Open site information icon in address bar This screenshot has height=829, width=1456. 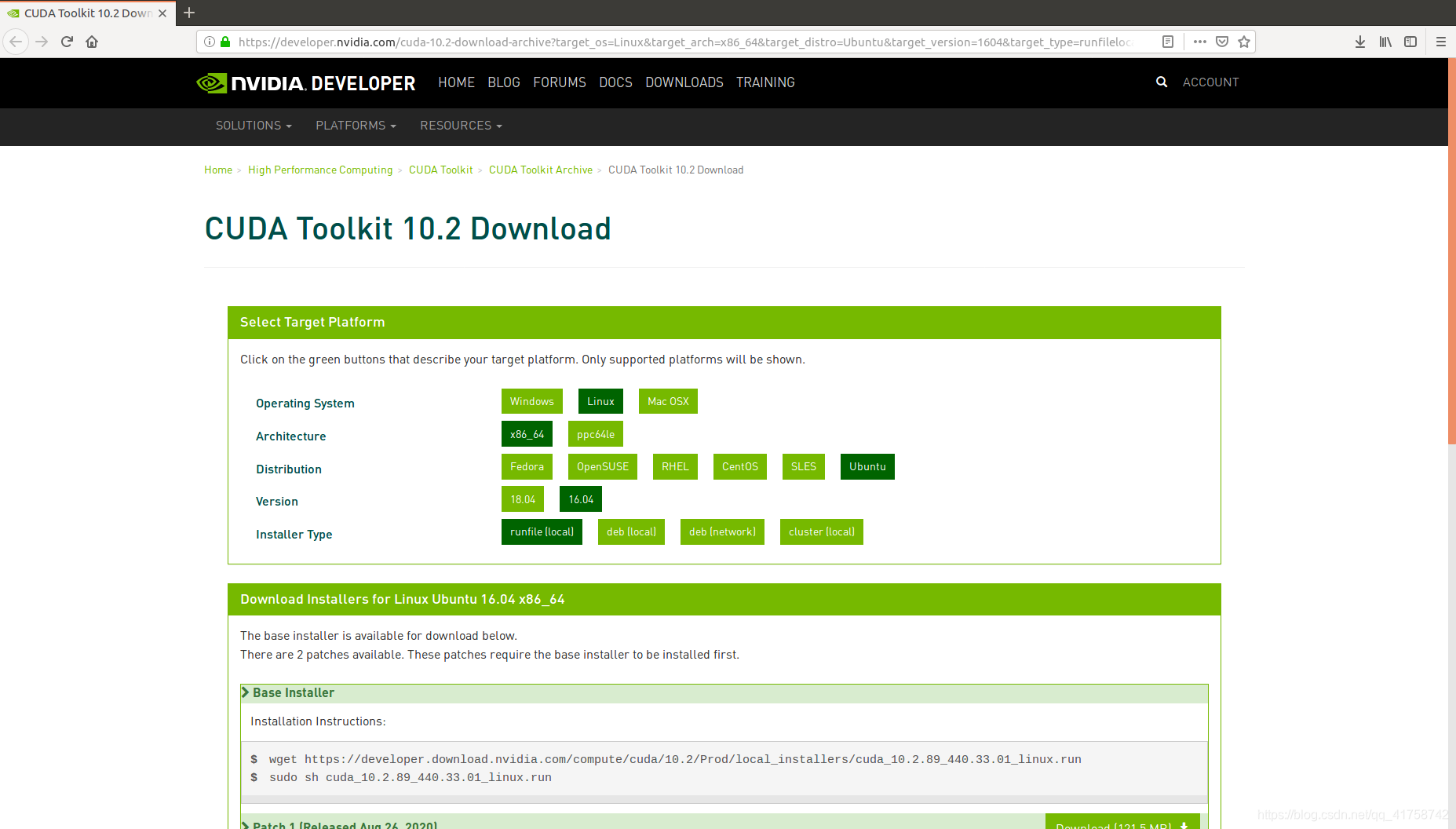(x=210, y=42)
